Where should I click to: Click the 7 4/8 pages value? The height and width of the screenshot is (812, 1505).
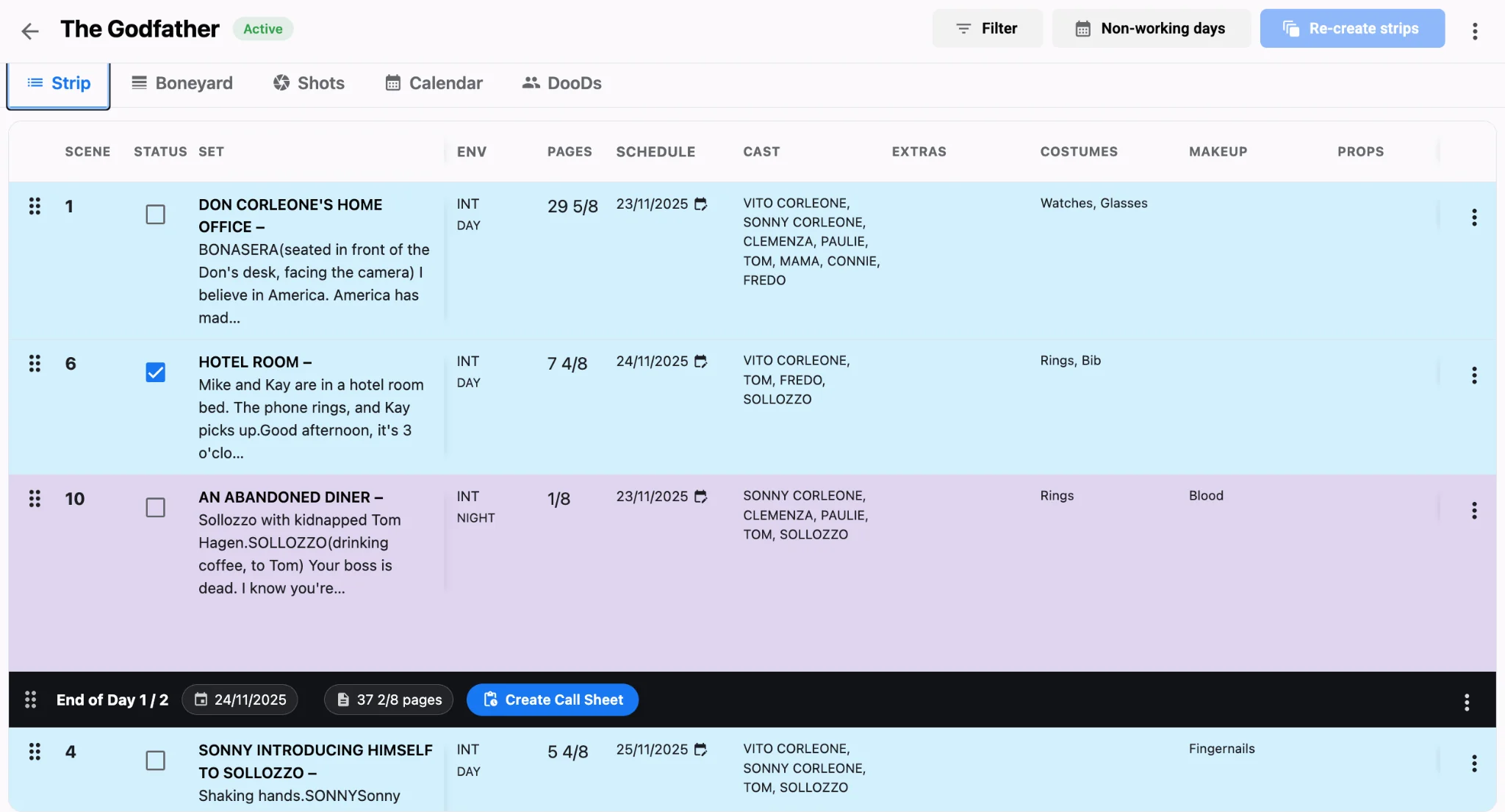[567, 364]
